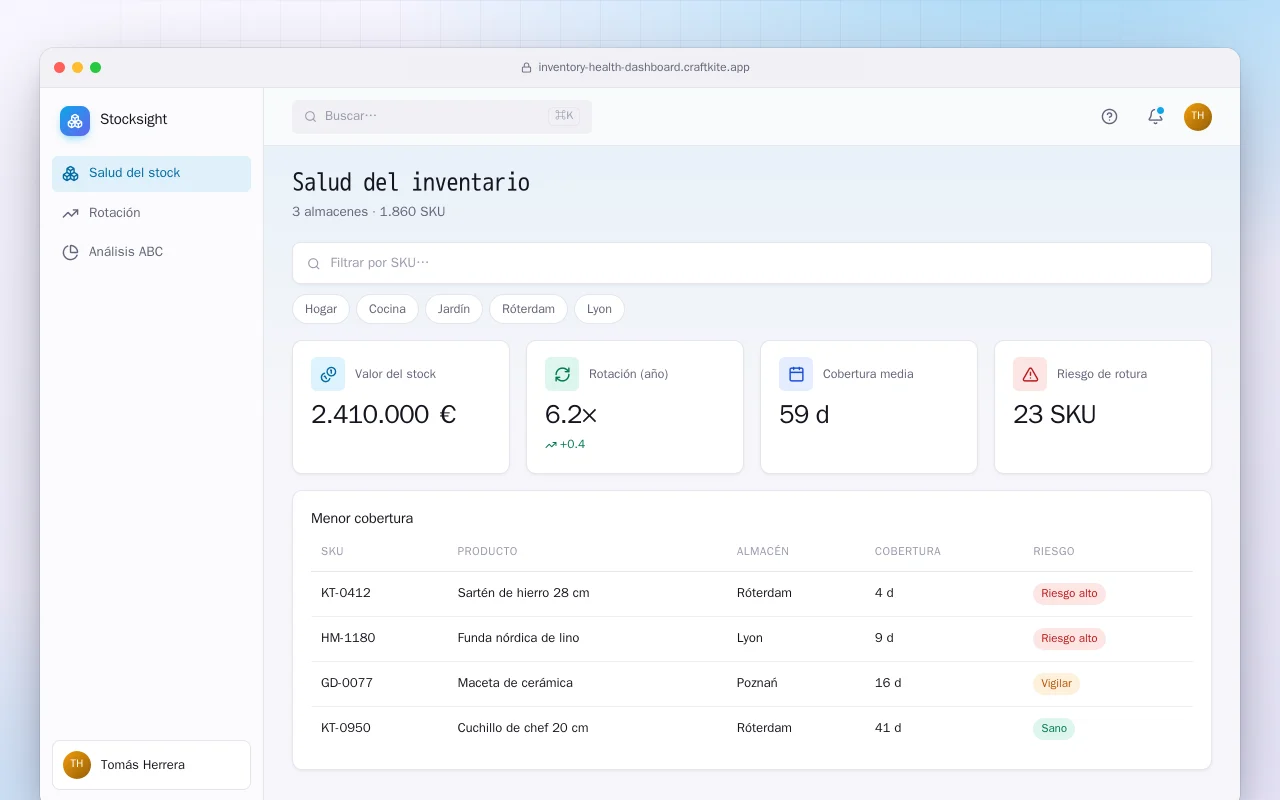Click the Sano risk badge
The height and width of the screenshot is (800, 1280).
pos(1054,729)
